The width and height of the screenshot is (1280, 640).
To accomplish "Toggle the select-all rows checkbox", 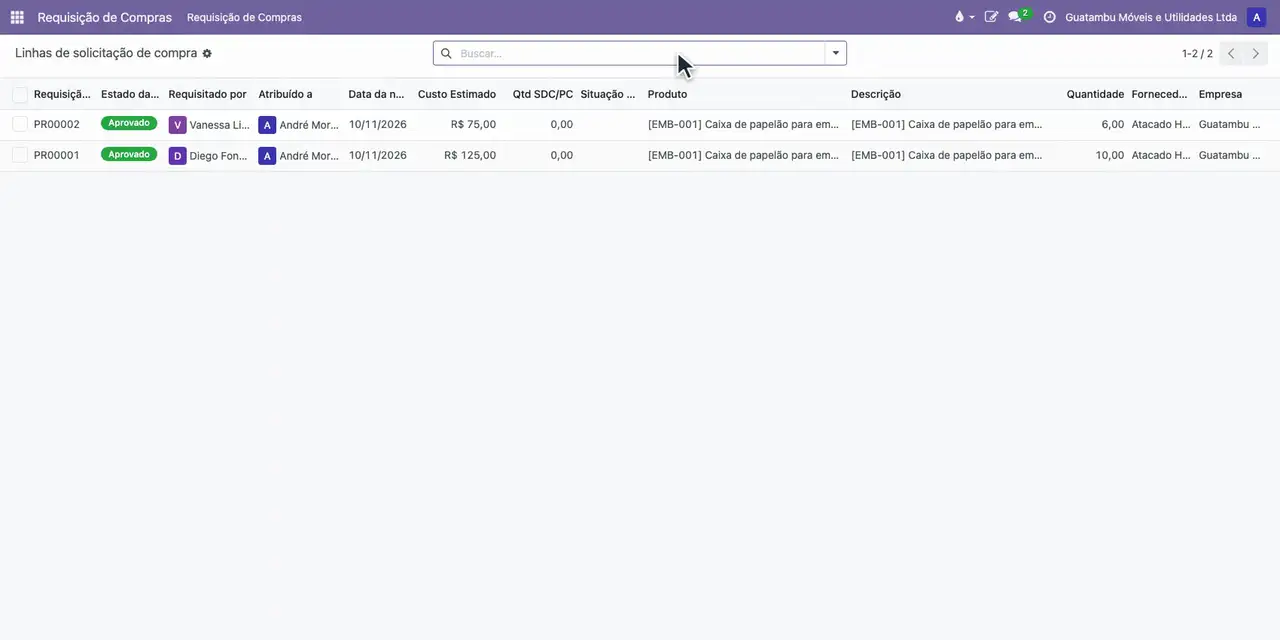I will click(x=20, y=94).
